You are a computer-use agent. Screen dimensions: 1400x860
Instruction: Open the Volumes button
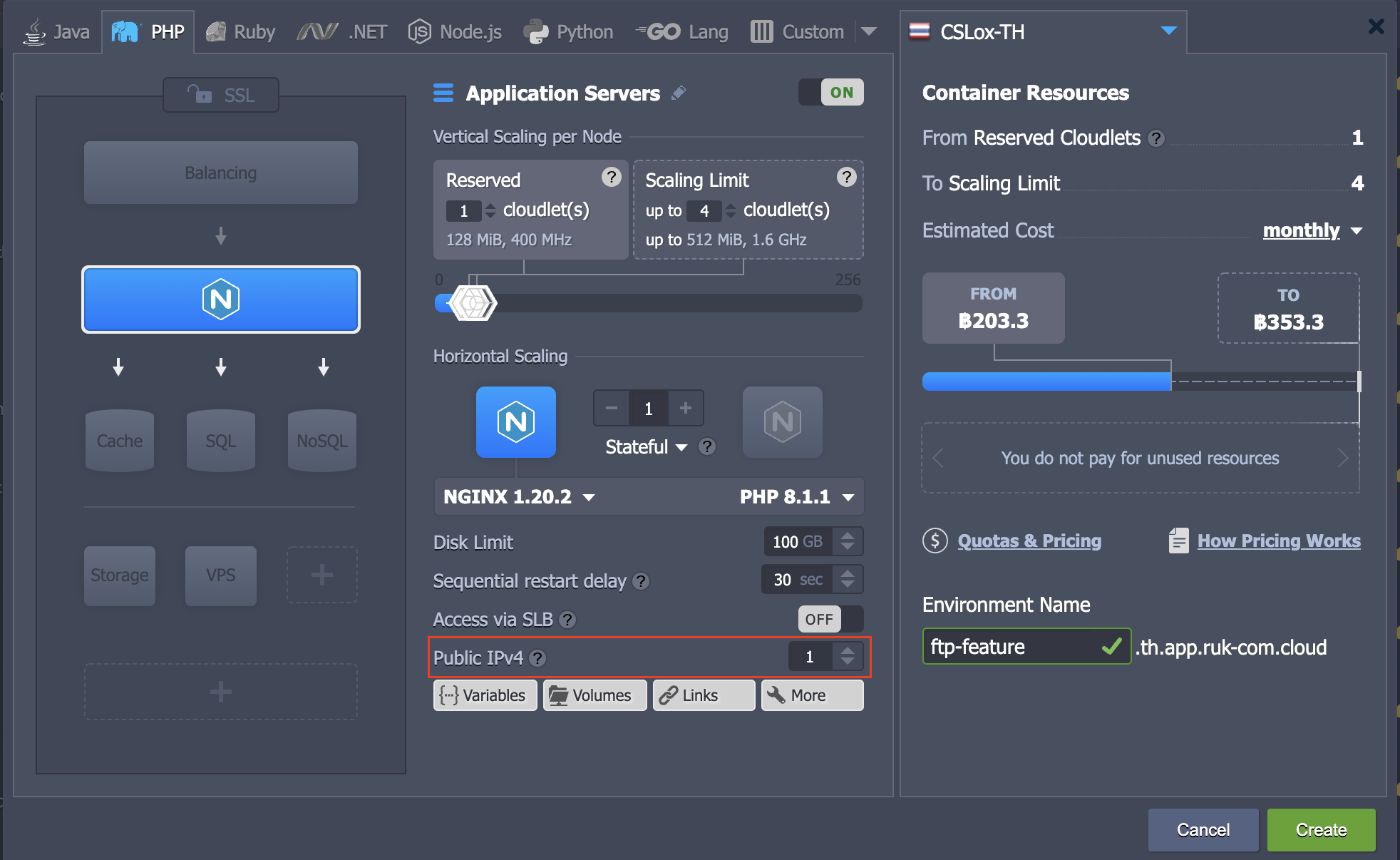595,695
